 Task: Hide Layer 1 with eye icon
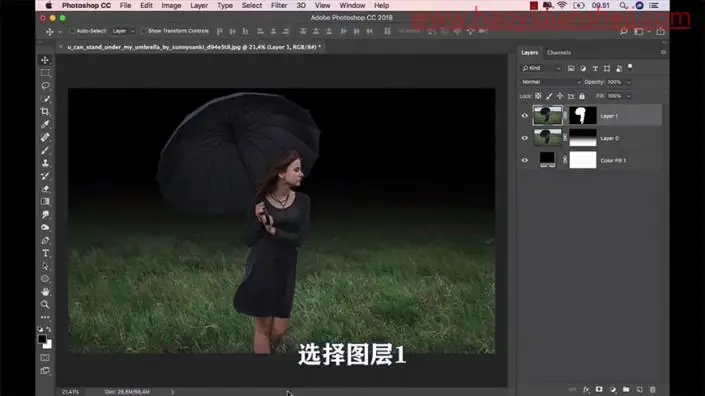click(x=525, y=116)
